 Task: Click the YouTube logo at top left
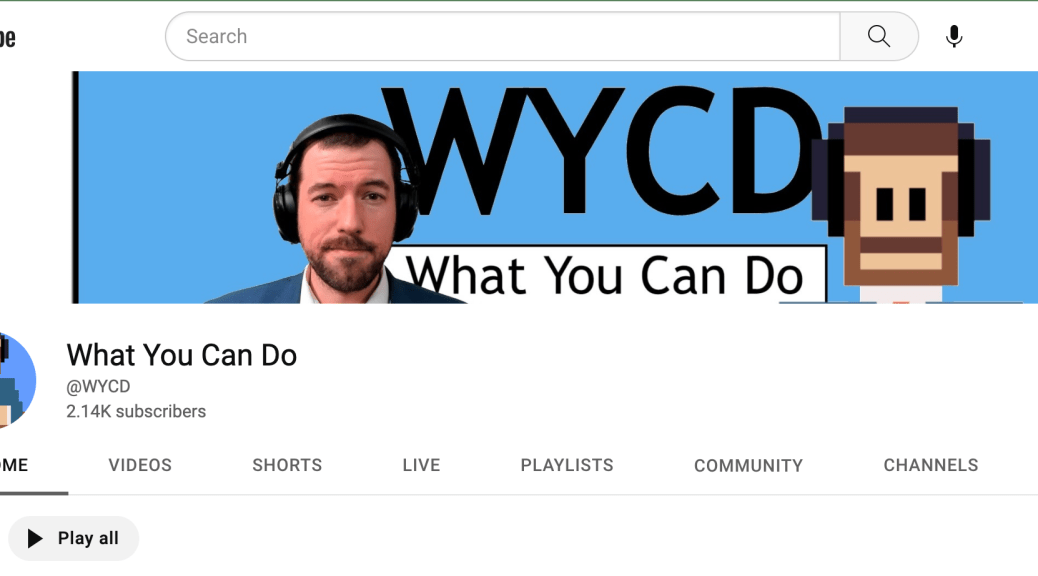point(7,38)
